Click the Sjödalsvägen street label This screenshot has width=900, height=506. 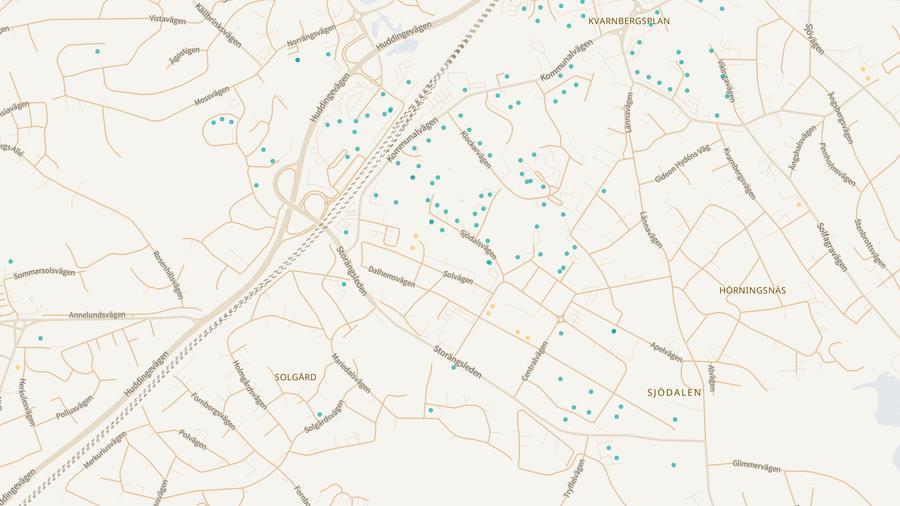[477, 240]
